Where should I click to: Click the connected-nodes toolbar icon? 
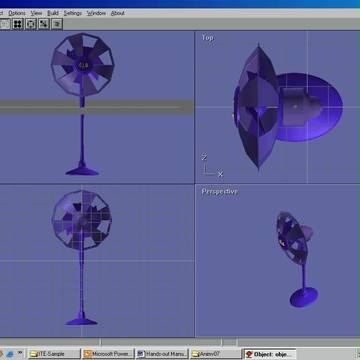tap(44, 24)
